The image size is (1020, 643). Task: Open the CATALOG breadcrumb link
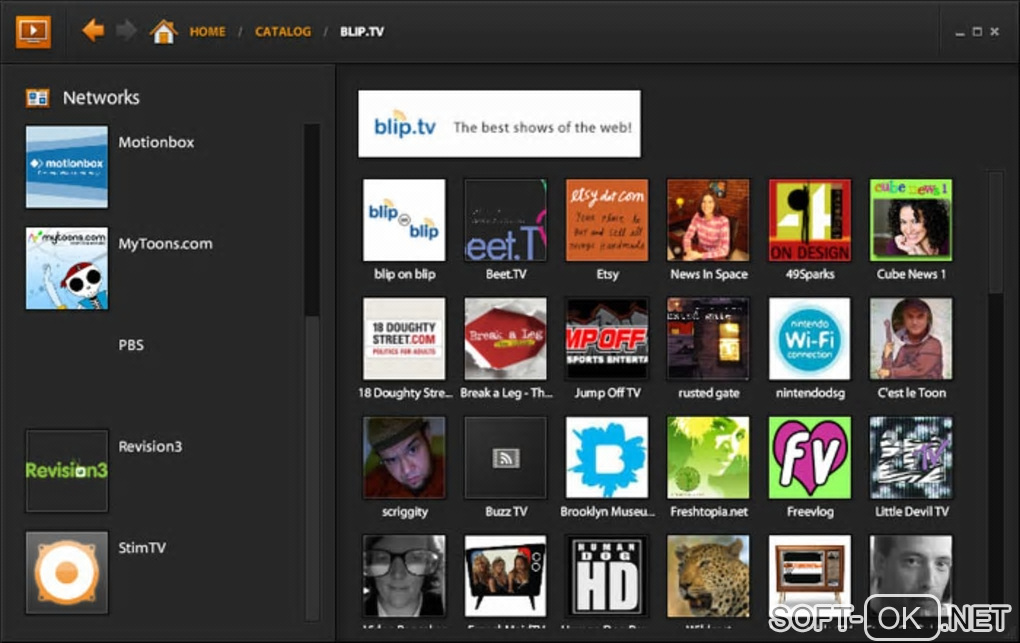(x=283, y=31)
